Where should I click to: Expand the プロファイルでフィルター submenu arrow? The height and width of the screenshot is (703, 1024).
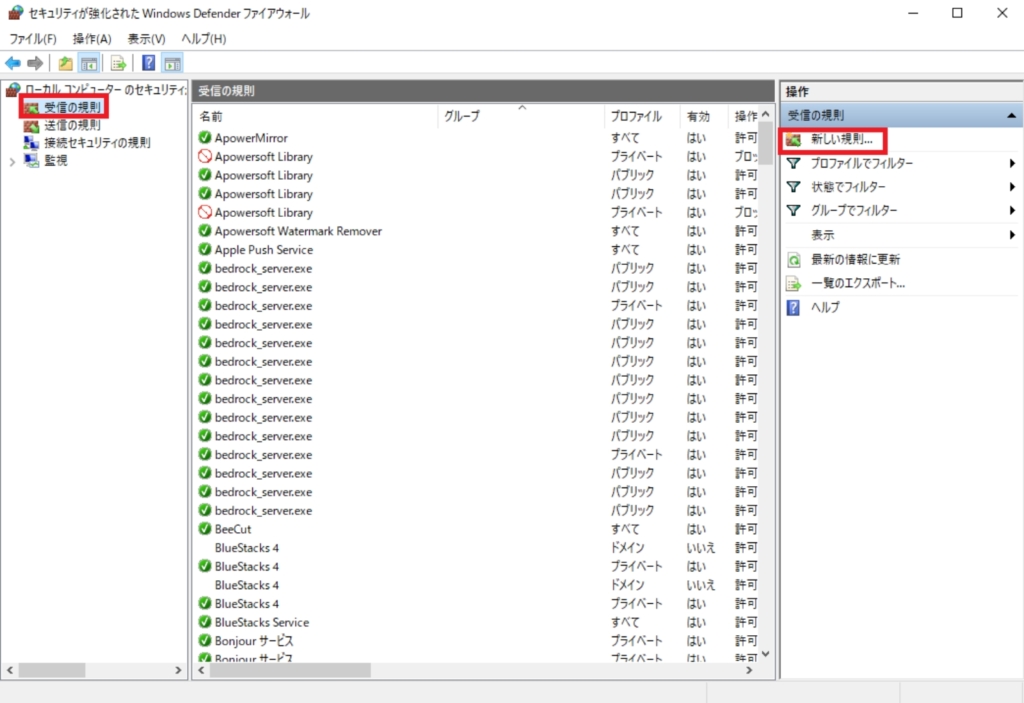pos(1012,163)
